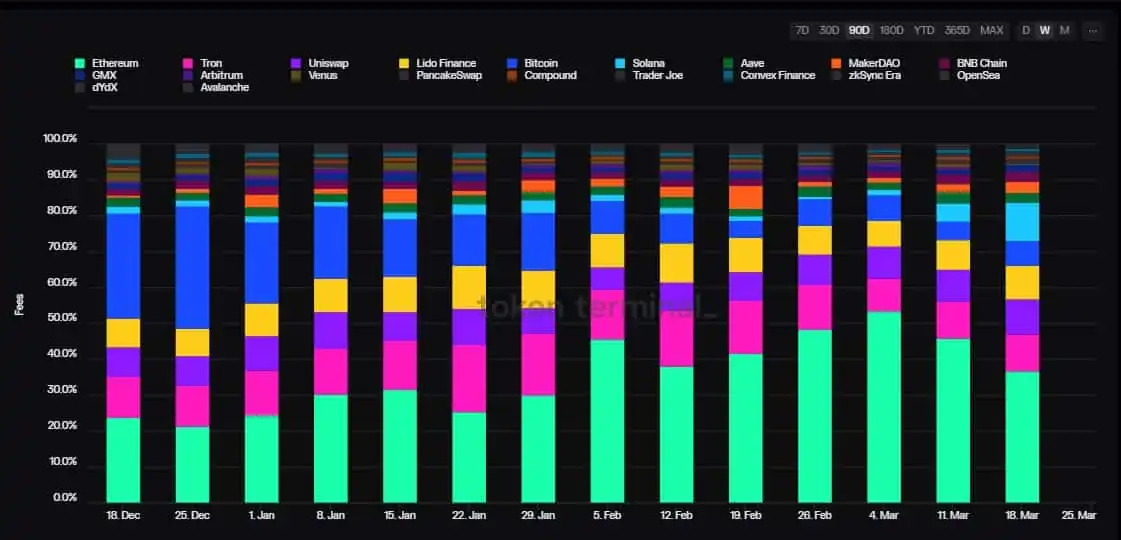Select the 7D time range
The image size is (1121, 540).
point(802,30)
